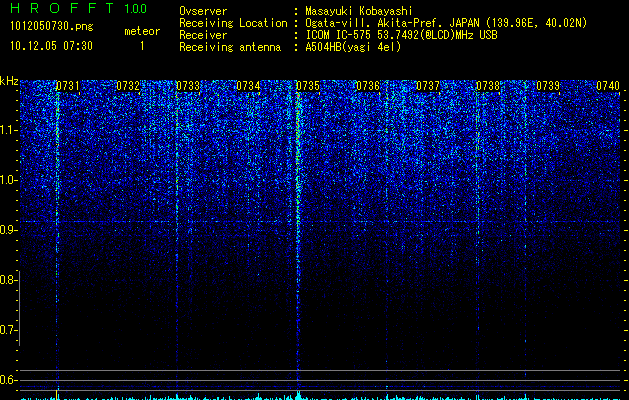The image size is (629, 400).
Task: Click the filename 1012050730.png
Action: coord(52,27)
